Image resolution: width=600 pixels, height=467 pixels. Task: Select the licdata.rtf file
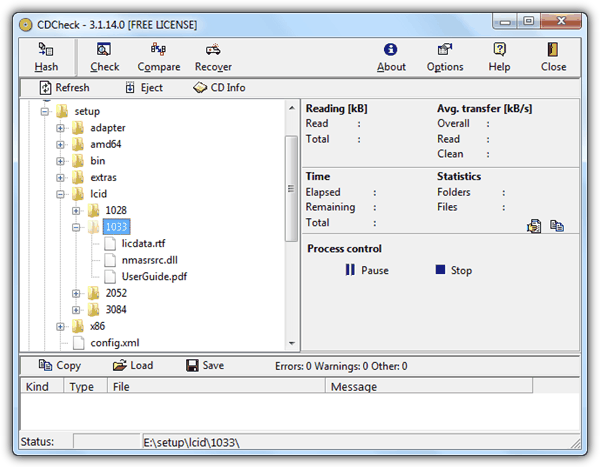pyautogui.click(x=143, y=243)
